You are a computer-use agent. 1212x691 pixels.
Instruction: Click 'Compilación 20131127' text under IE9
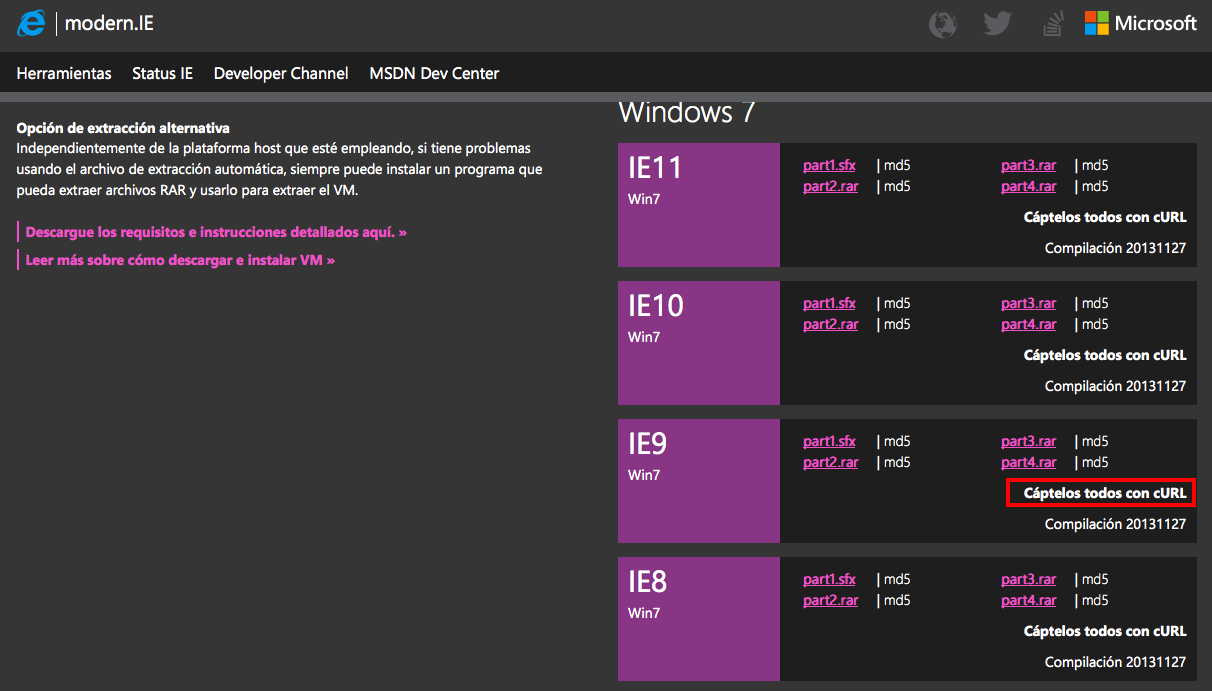[x=1115, y=524]
